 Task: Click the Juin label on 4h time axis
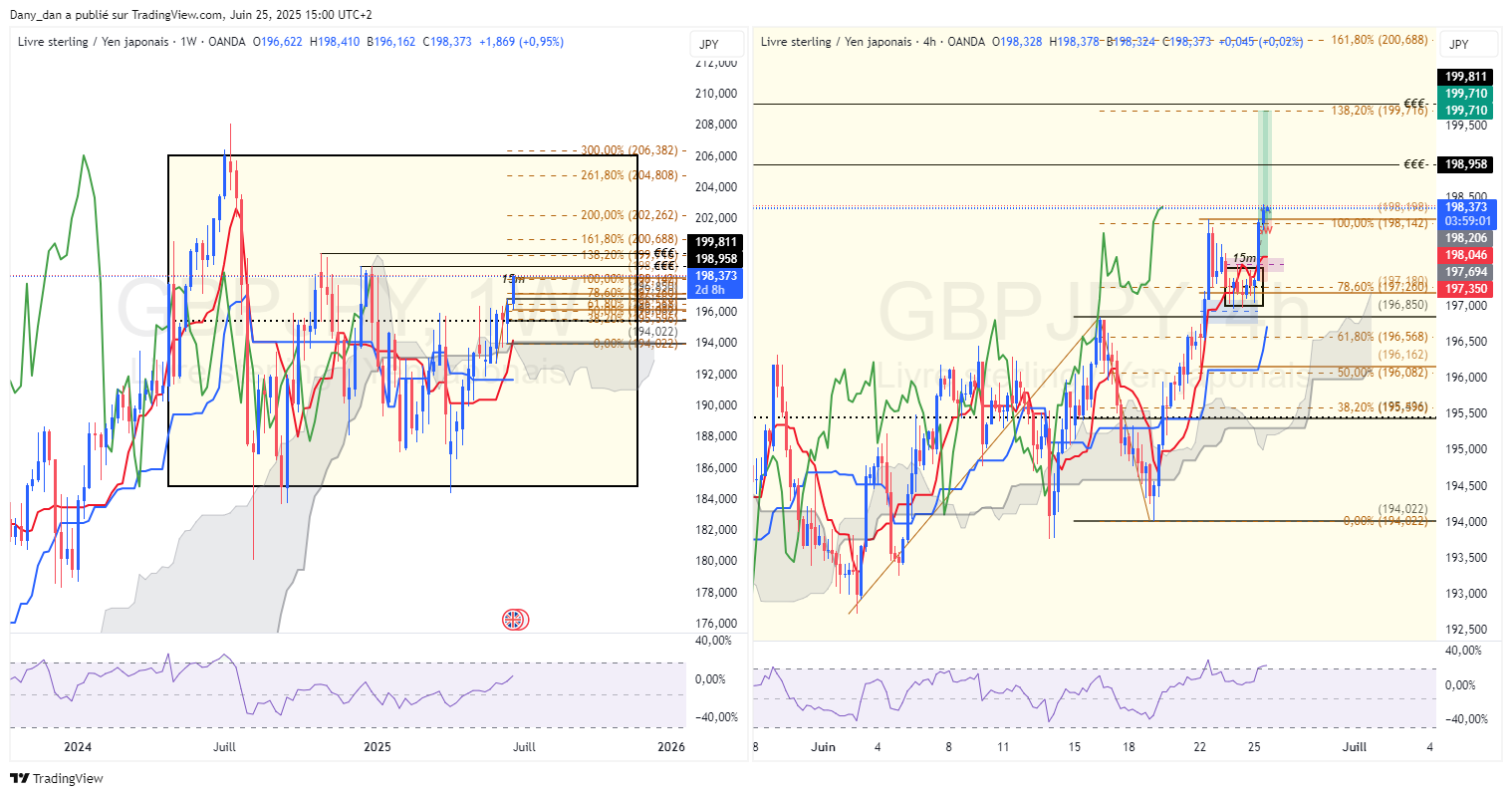(x=824, y=747)
